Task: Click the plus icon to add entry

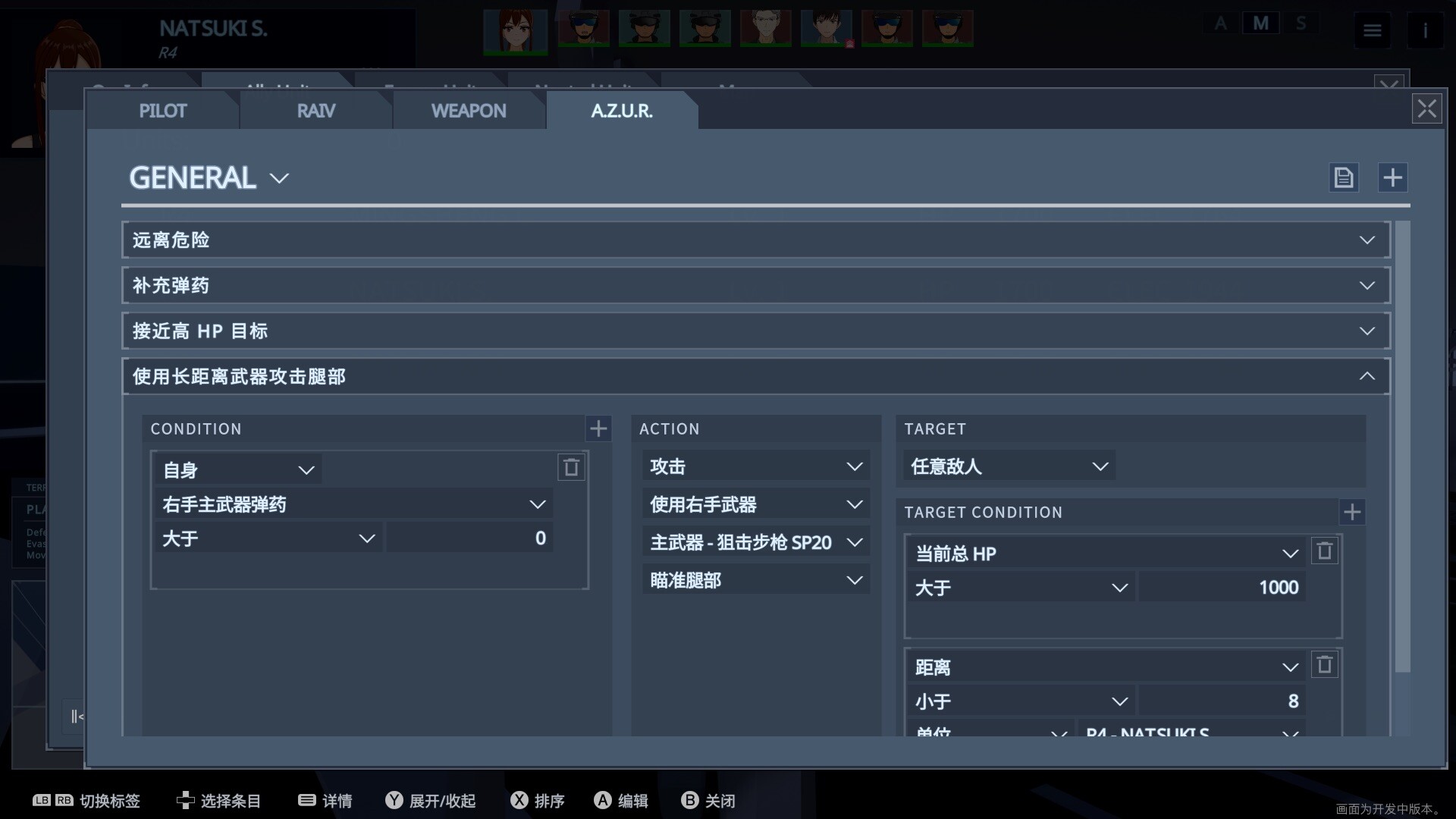Action: click(x=1392, y=177)
